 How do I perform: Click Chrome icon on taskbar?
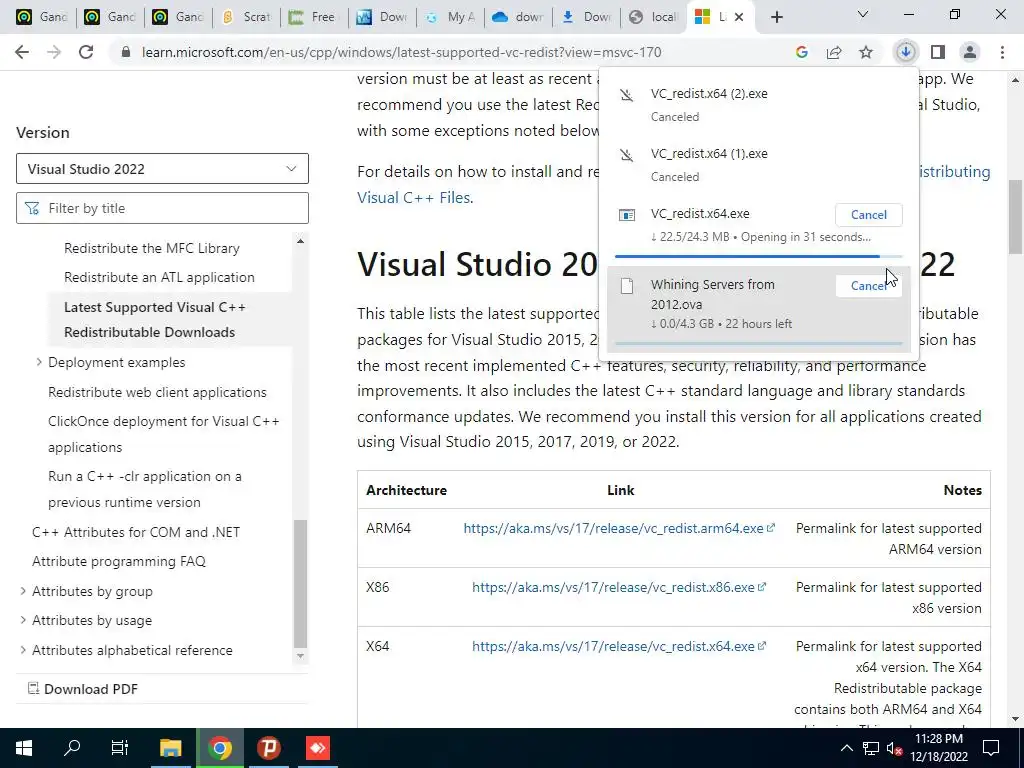220,748
